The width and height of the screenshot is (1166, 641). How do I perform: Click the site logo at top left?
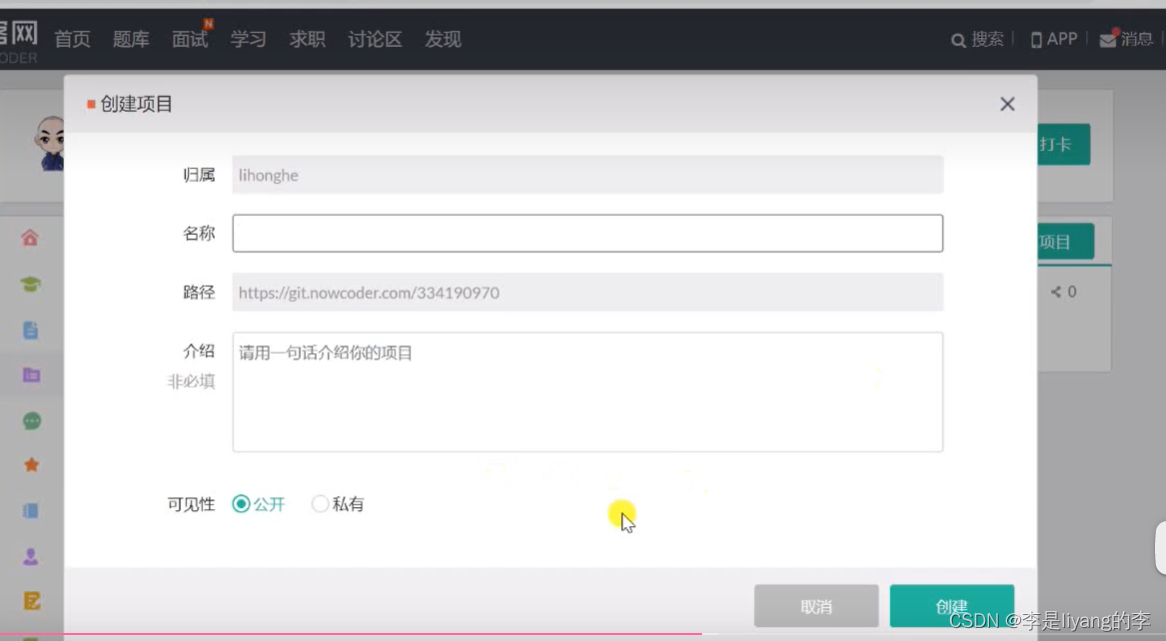coord(19,42)
